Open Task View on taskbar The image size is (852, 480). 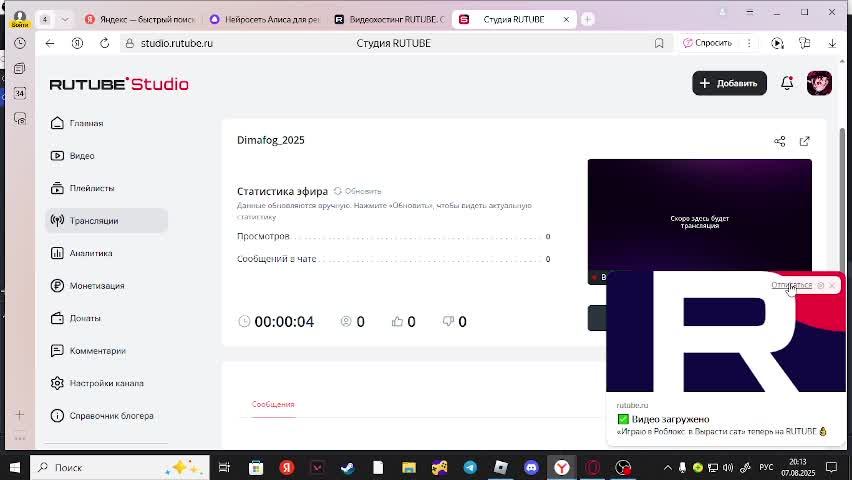(224, 467)
